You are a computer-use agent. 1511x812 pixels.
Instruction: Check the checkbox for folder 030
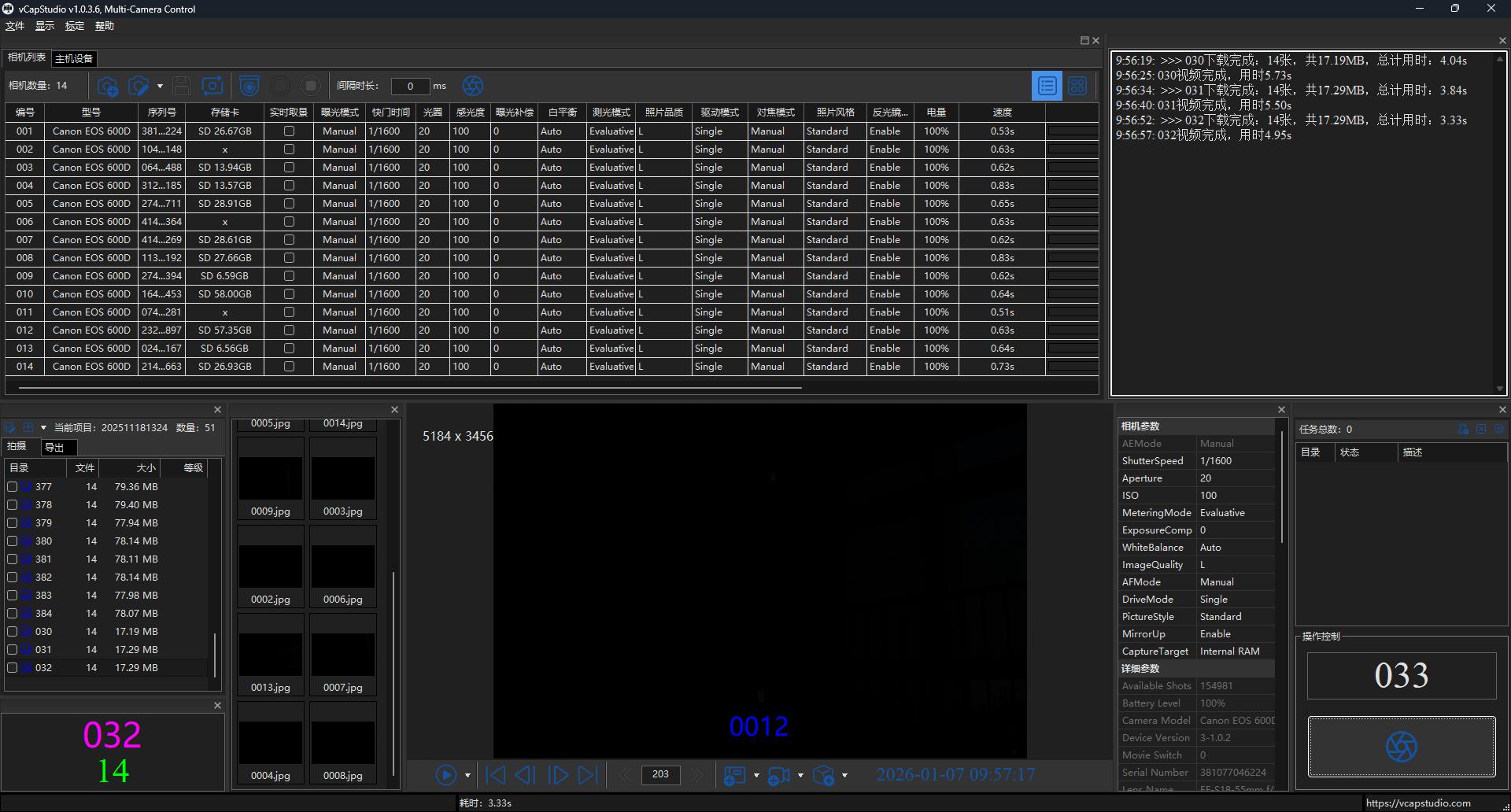pyautogui.click(x=12, y=631)
